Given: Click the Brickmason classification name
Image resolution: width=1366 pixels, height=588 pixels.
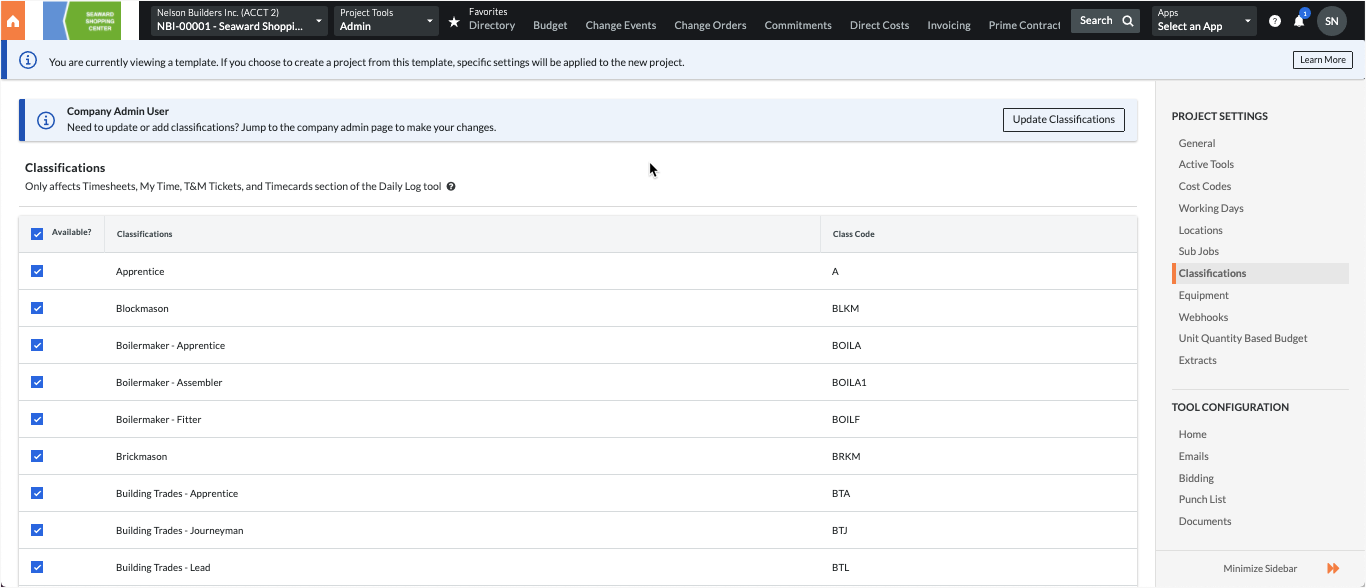Looking at the screenshot, I should (141, 457).
